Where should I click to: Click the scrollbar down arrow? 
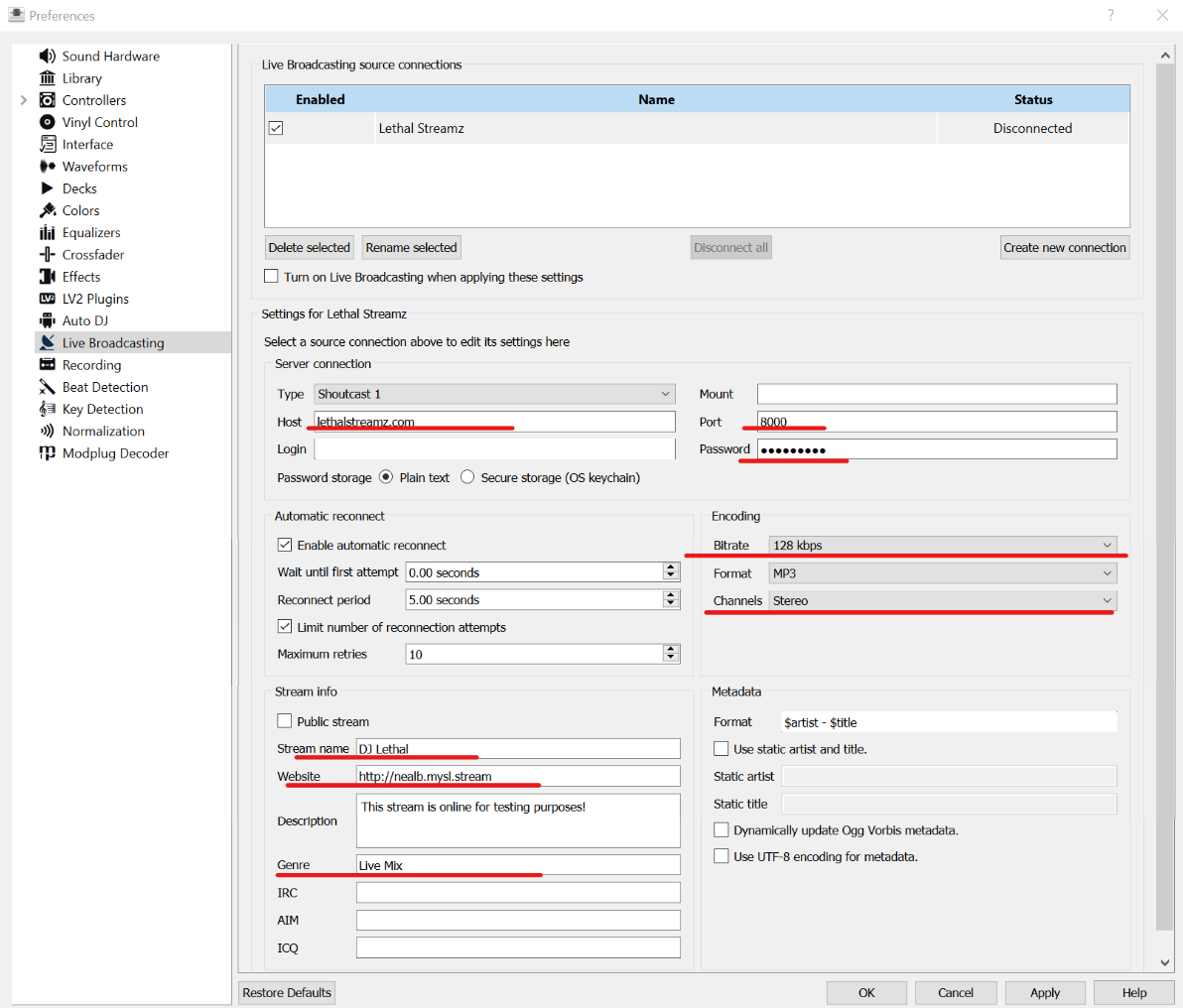coord(1165,962)
